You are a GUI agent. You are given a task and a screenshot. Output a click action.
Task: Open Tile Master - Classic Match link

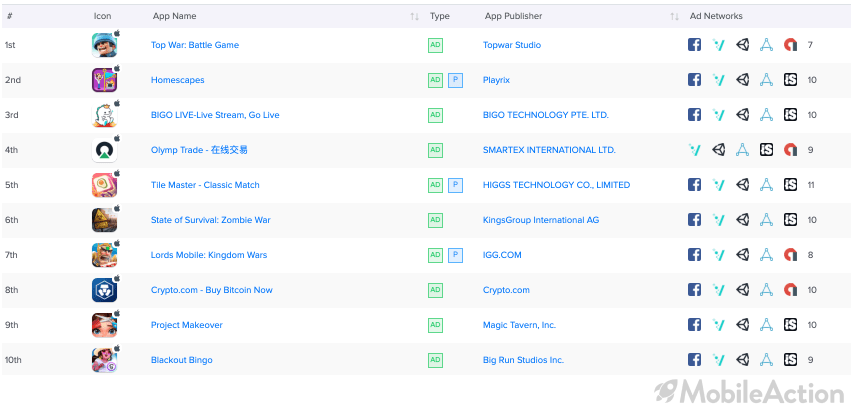point(205,185)
